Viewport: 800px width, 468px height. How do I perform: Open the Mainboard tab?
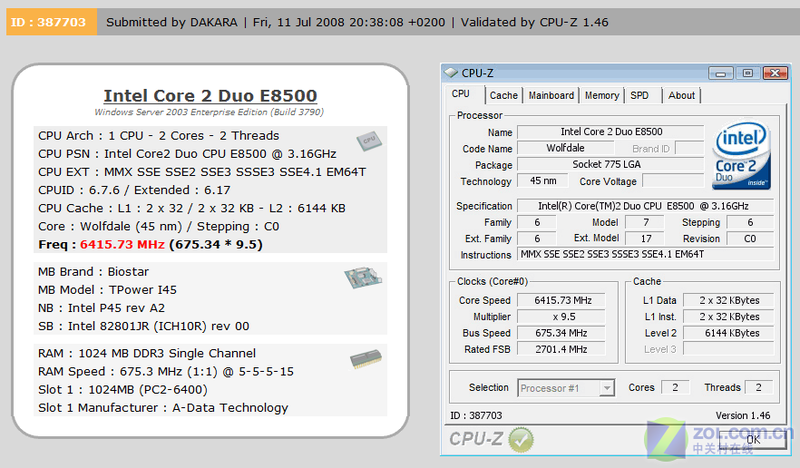pos(551,95)
